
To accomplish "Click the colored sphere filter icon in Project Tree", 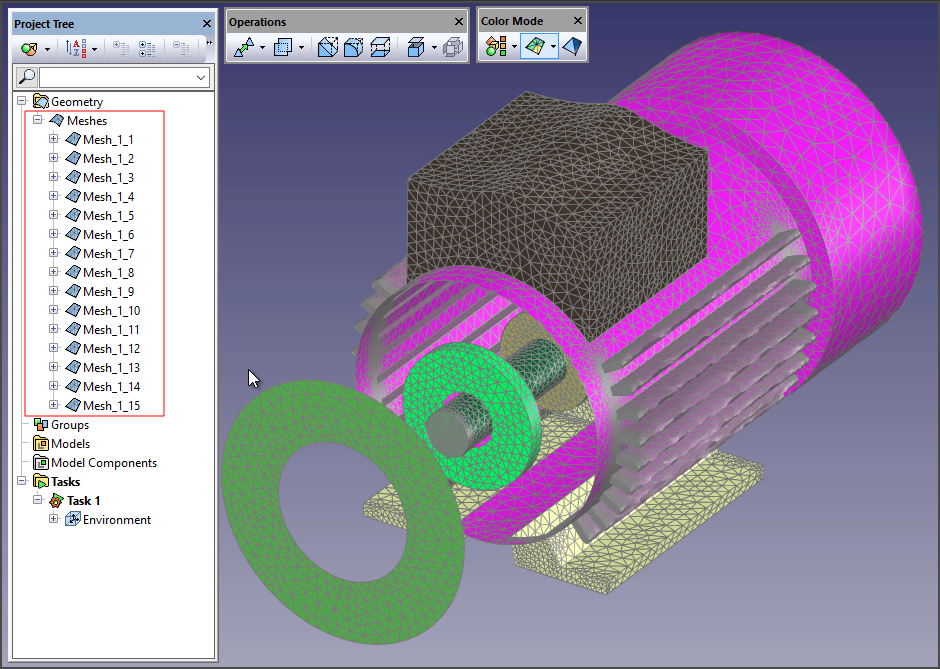I will click(x=29, y=48).
